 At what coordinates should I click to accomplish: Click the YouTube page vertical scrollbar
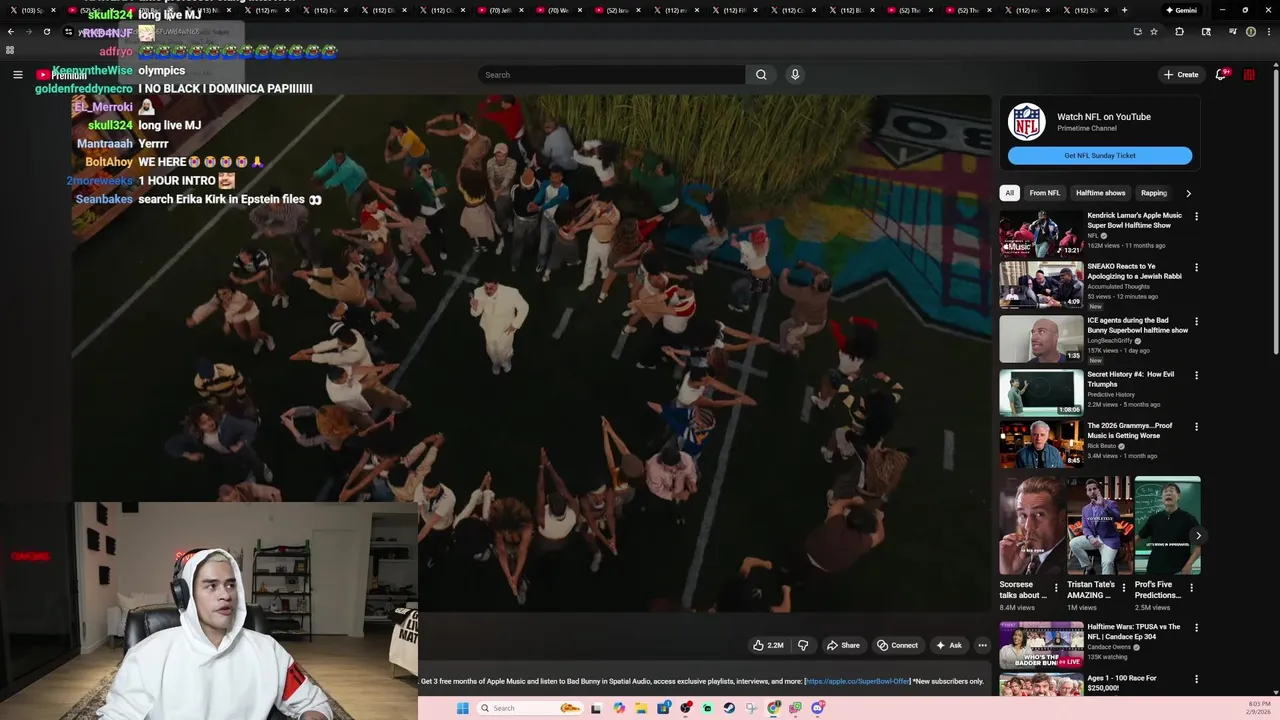[x=1275, y=210]
